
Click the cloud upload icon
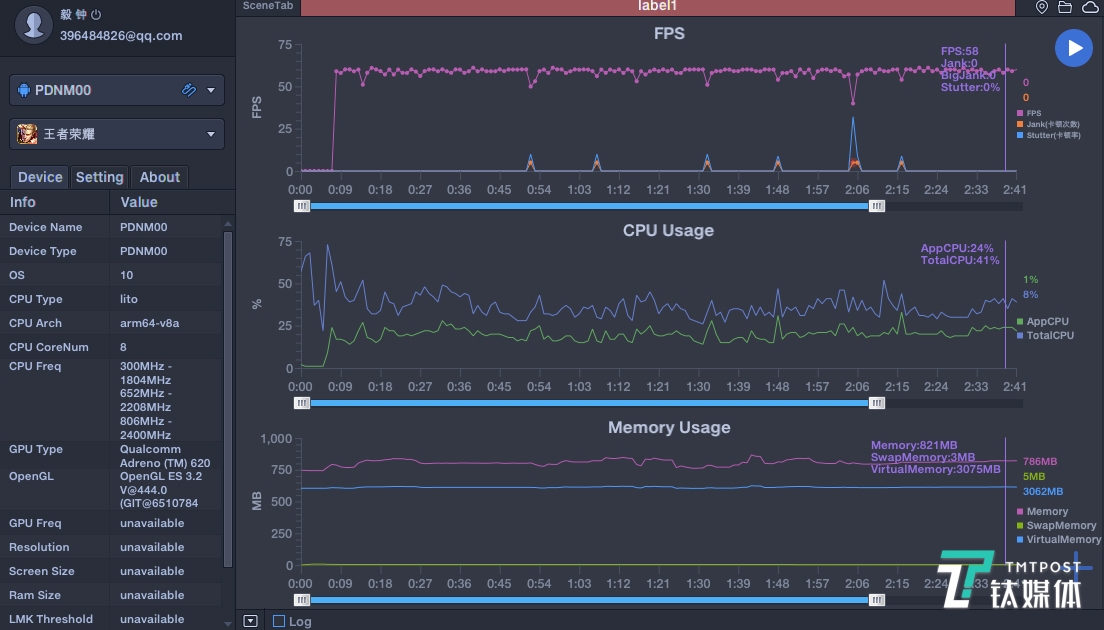point(1090,7)
